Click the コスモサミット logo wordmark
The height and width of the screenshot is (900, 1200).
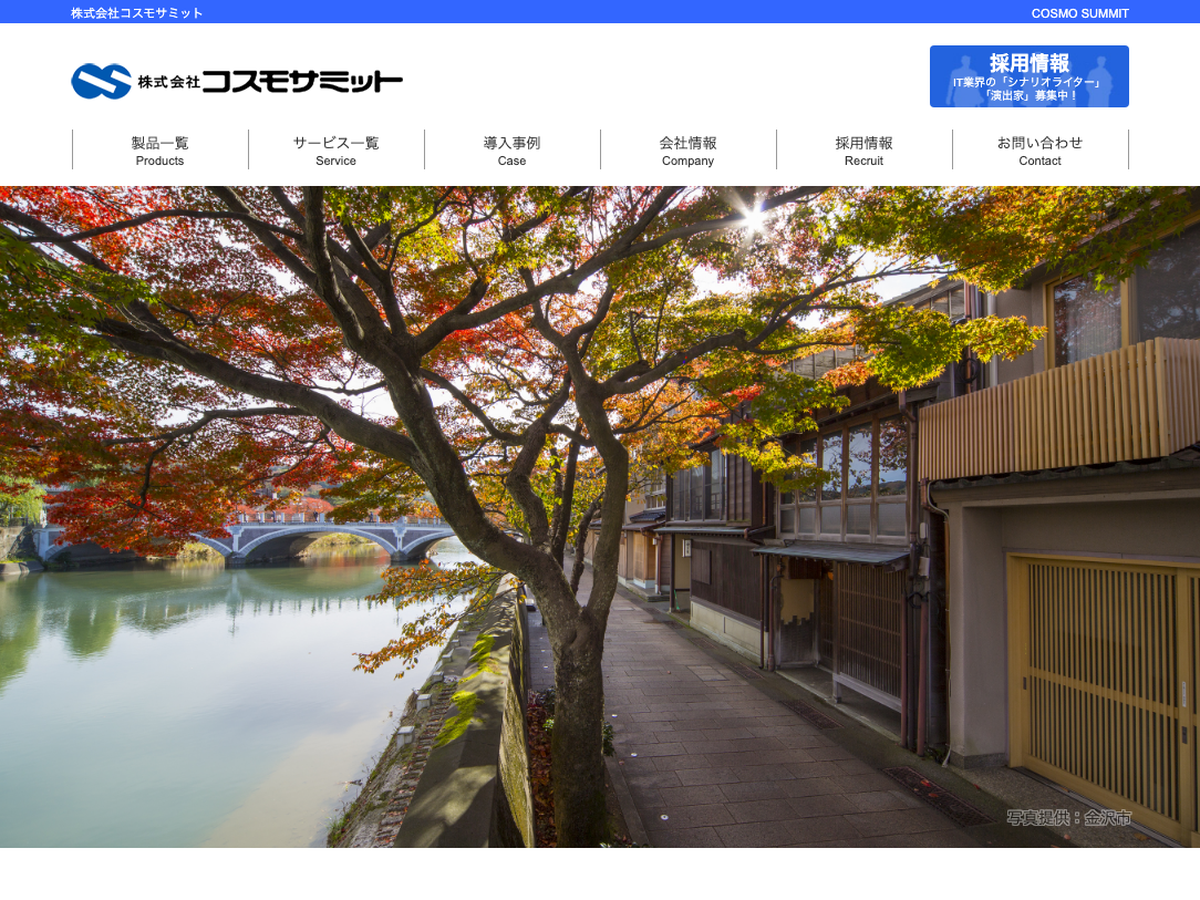(301, 82)
